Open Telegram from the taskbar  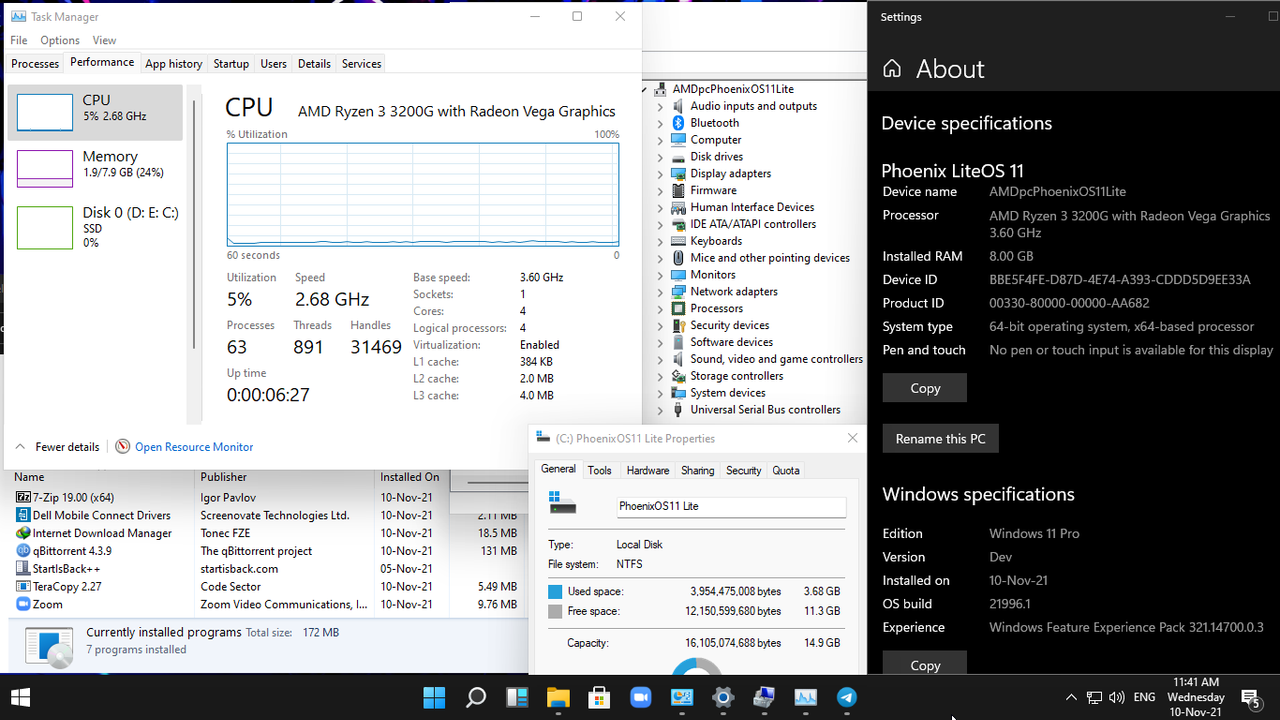coord(846,697)
